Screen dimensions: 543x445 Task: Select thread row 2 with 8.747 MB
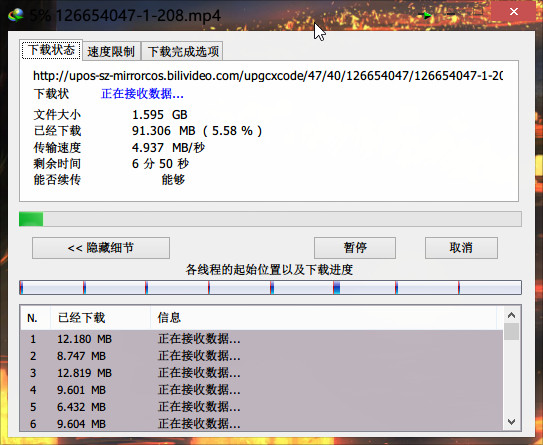point(261,356)
